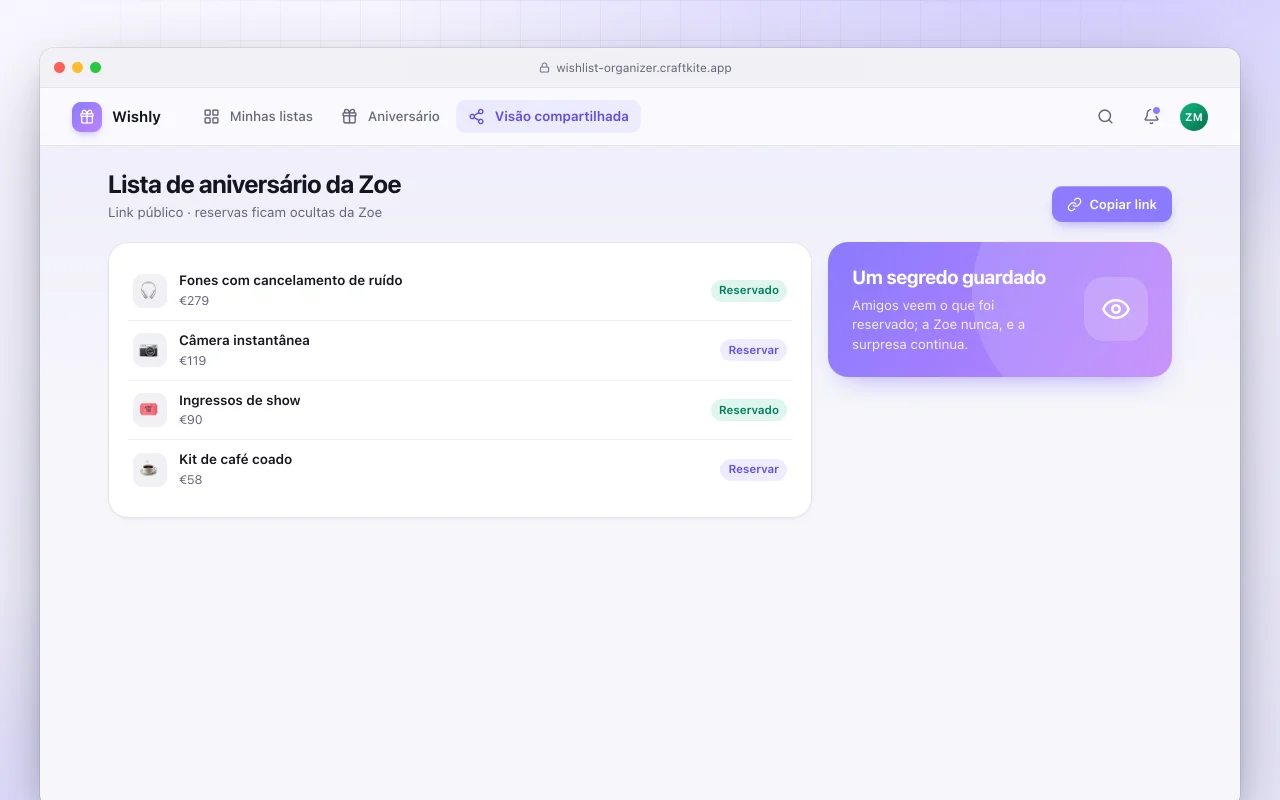Viewport: 1280px width, 800px height.
Task: Switch to the Aniversário tab
Action: (390, 117)
